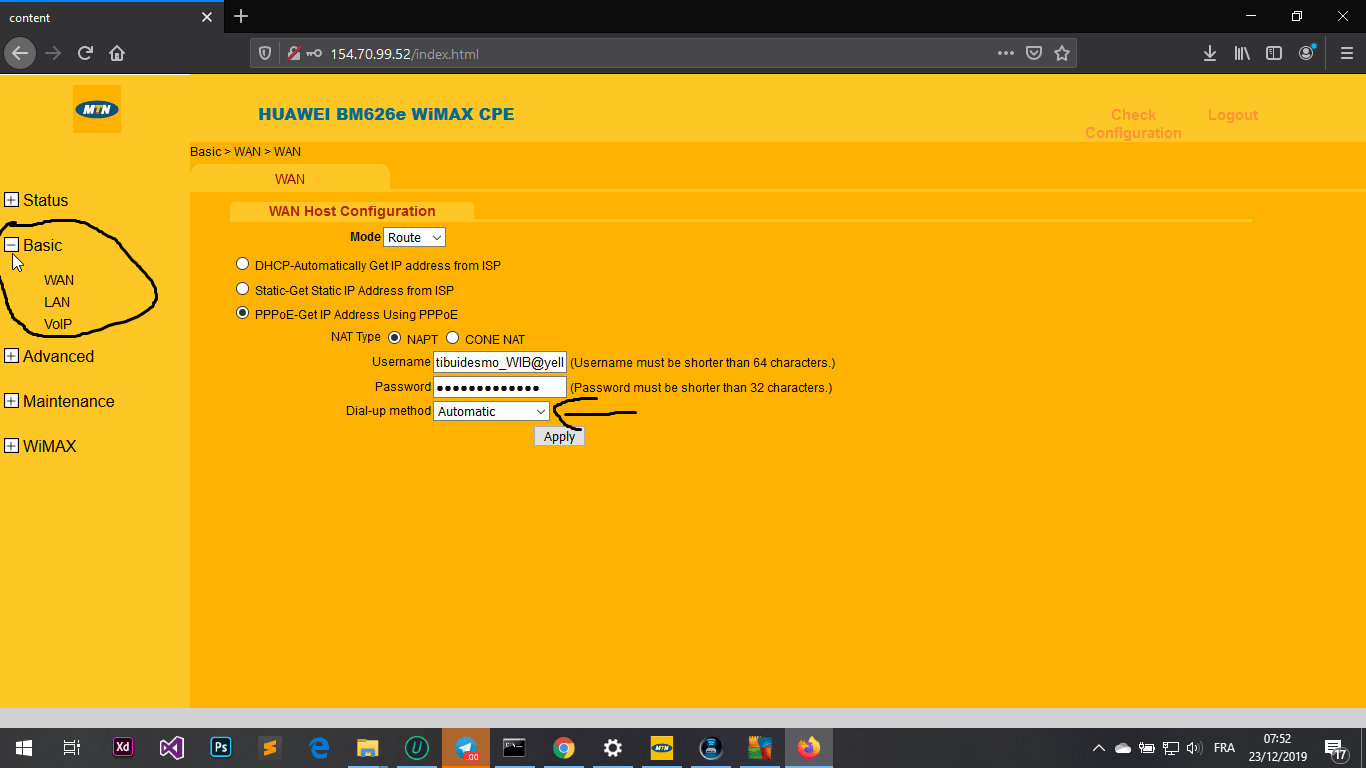Open the Windows Start menu
Screen dimensions: 1366x768
tap(24, 747)
